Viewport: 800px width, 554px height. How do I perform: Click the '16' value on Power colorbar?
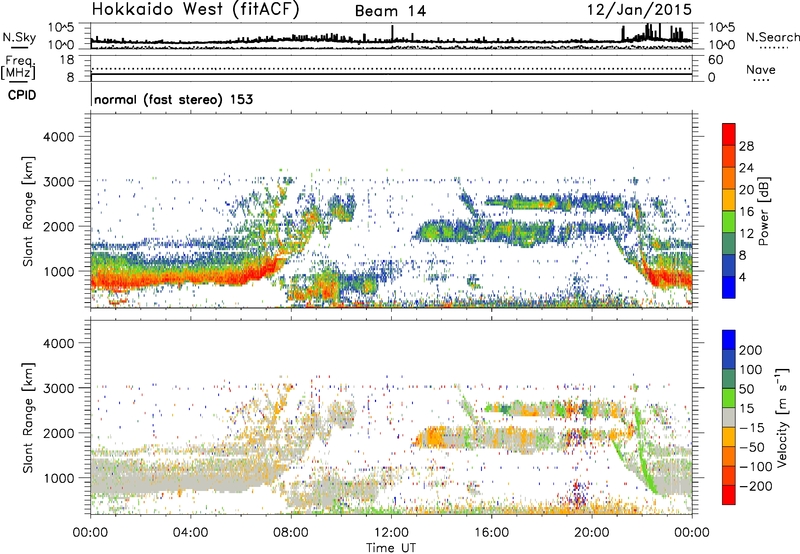[x=746, y=212]
